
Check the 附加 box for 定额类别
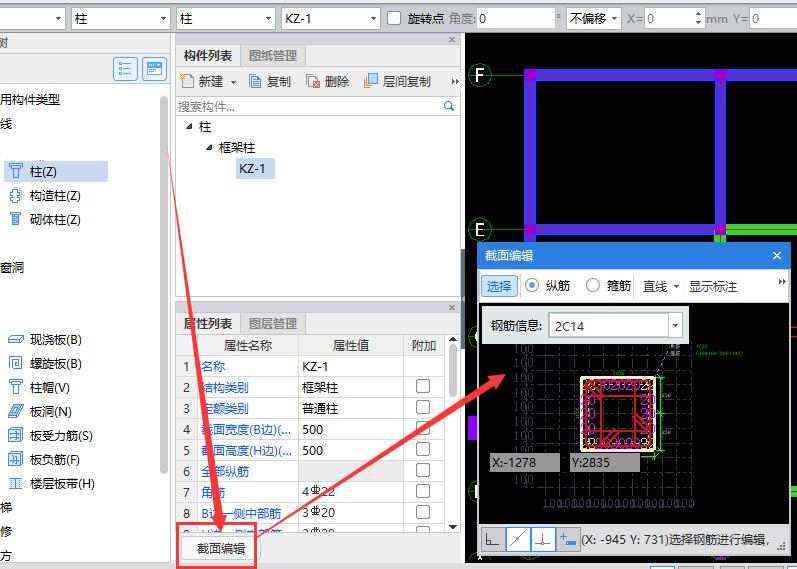tap(423, 407)
